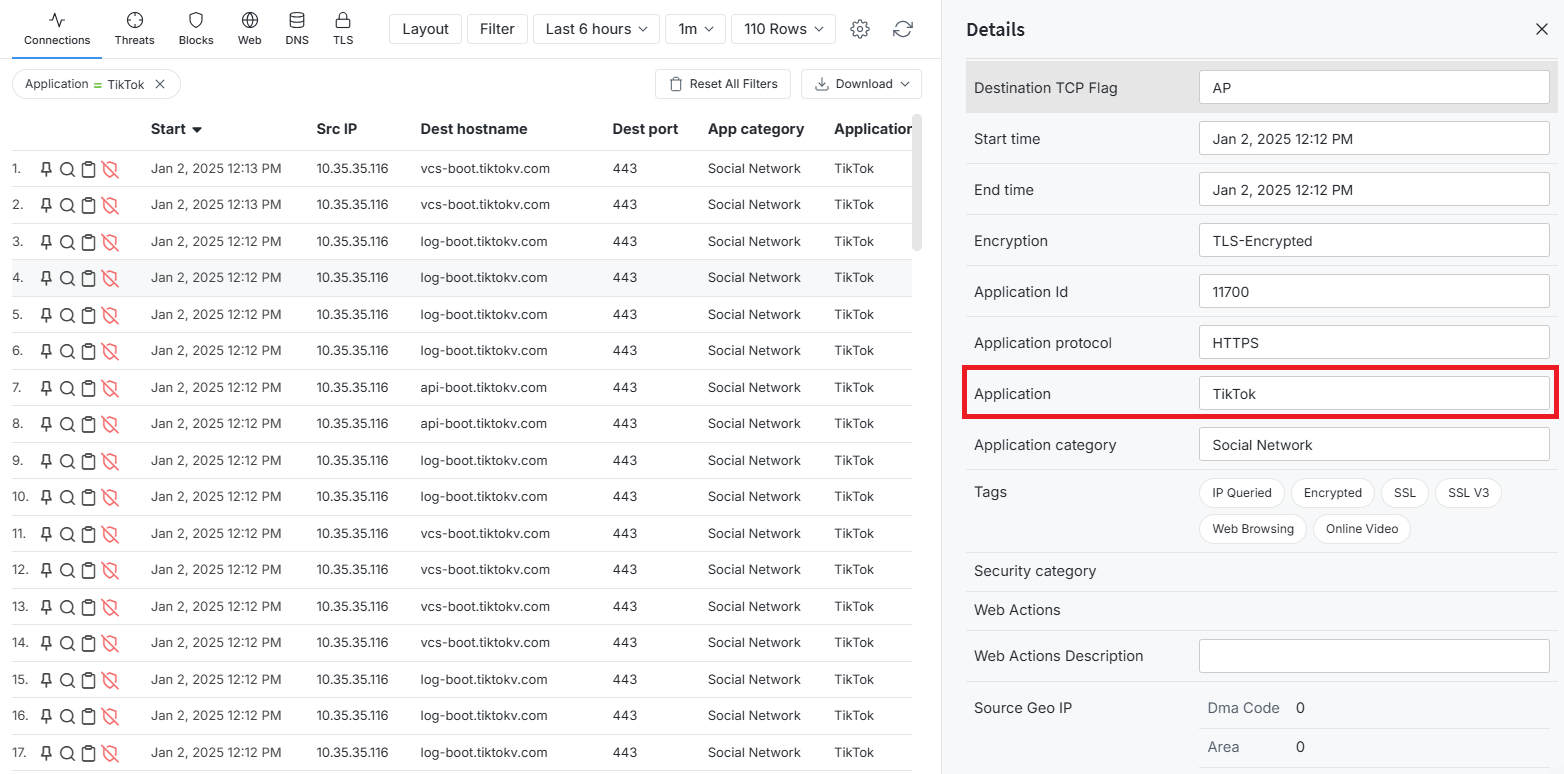The width and height of the screenshot is (1564, 774).
Task: Click the Dest hostname column header
Action: [474, 129]
